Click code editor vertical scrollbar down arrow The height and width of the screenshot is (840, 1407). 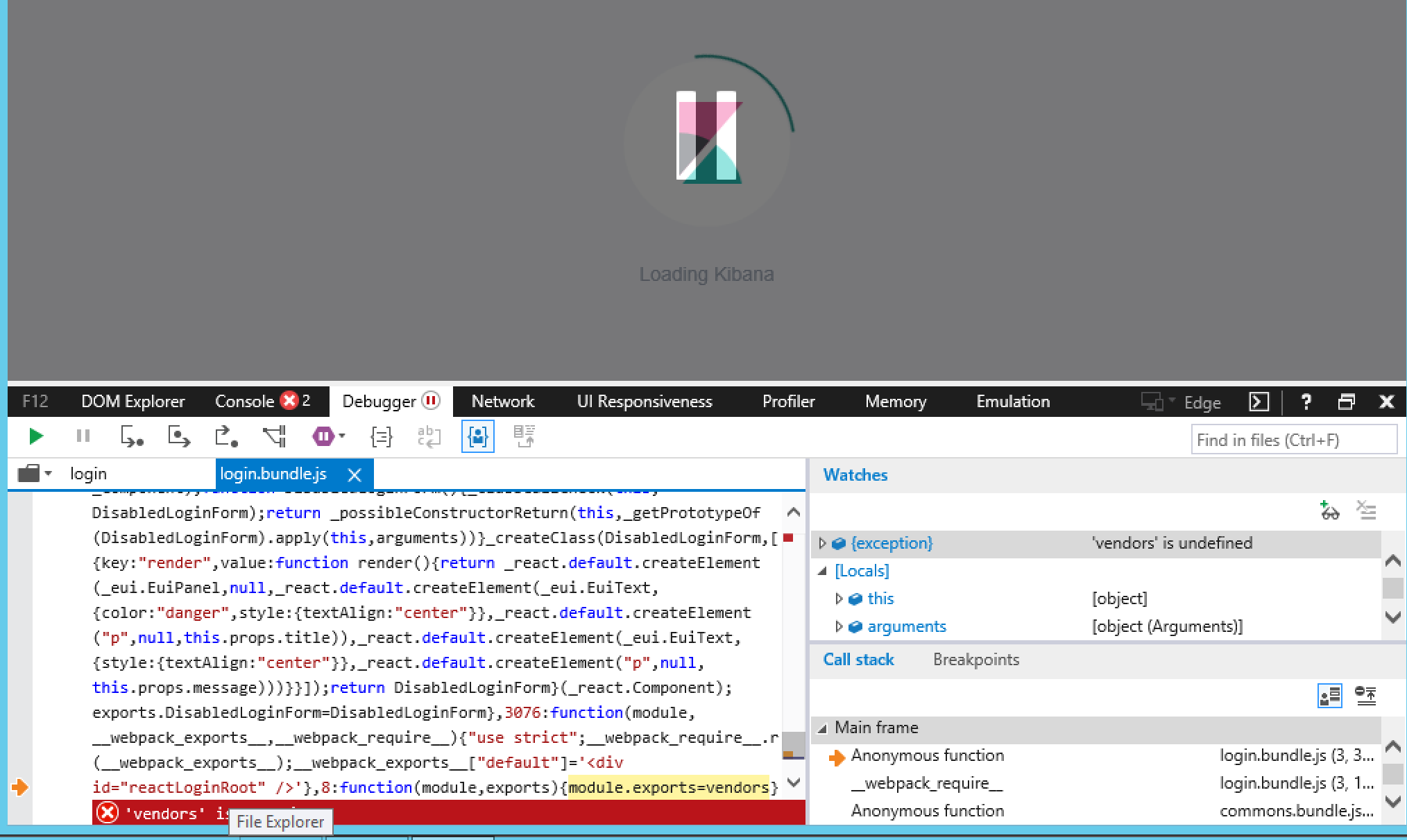(794, 783)
